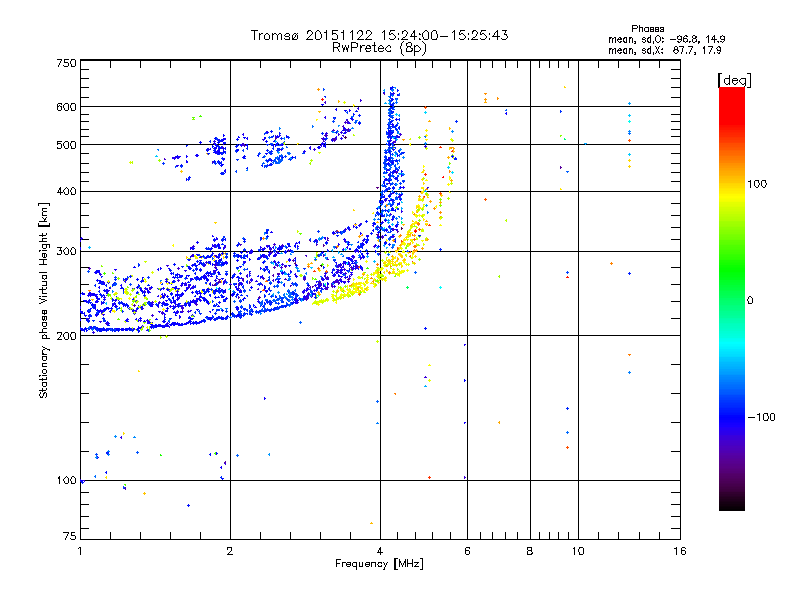Image resolution: width=800 pixels, height=600 pixels.
Task: Select the 'RwPretec (8p)' subtitle text
Action: pos(379,48)
